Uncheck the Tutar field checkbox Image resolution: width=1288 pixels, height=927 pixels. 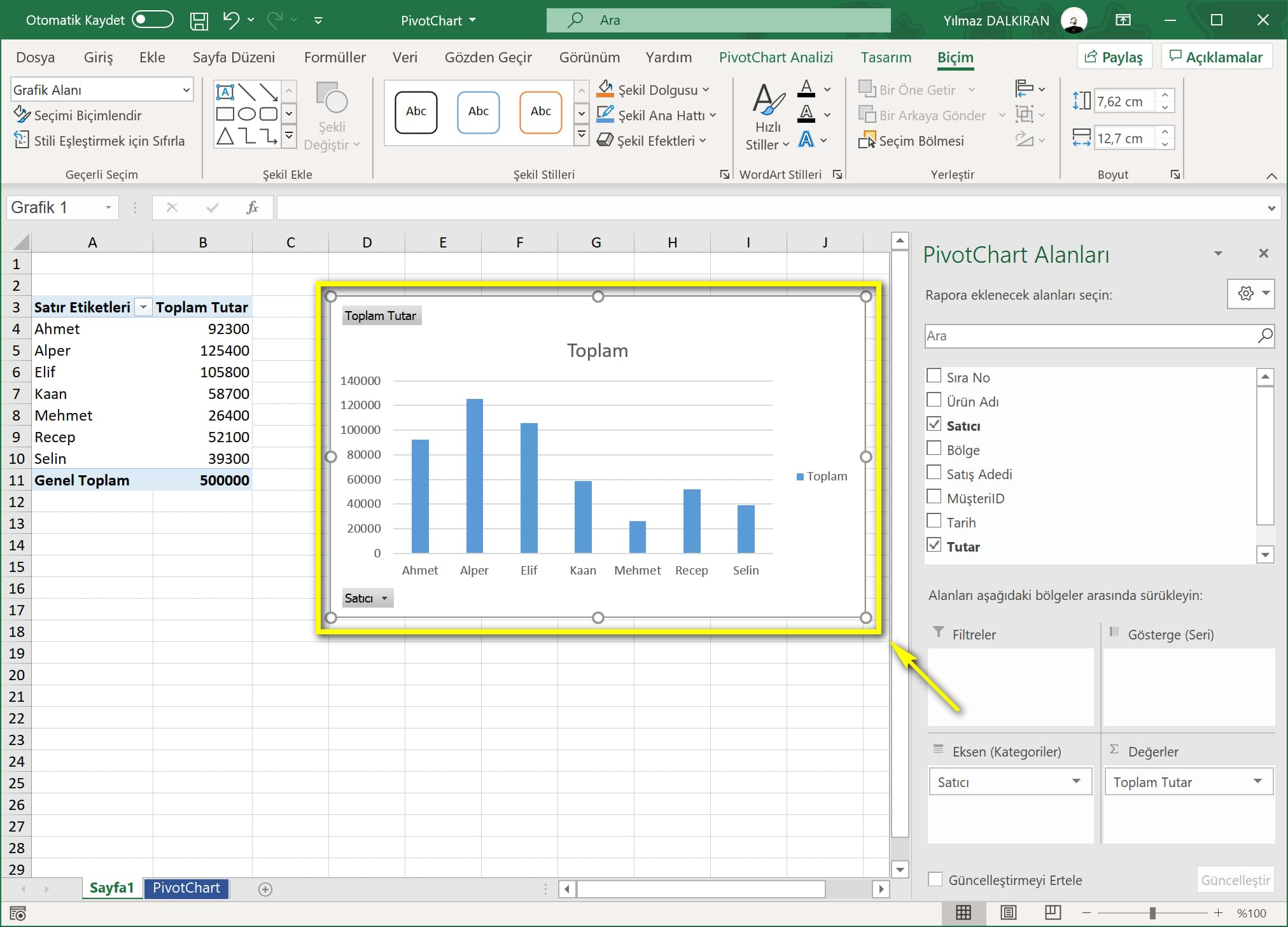934,545
